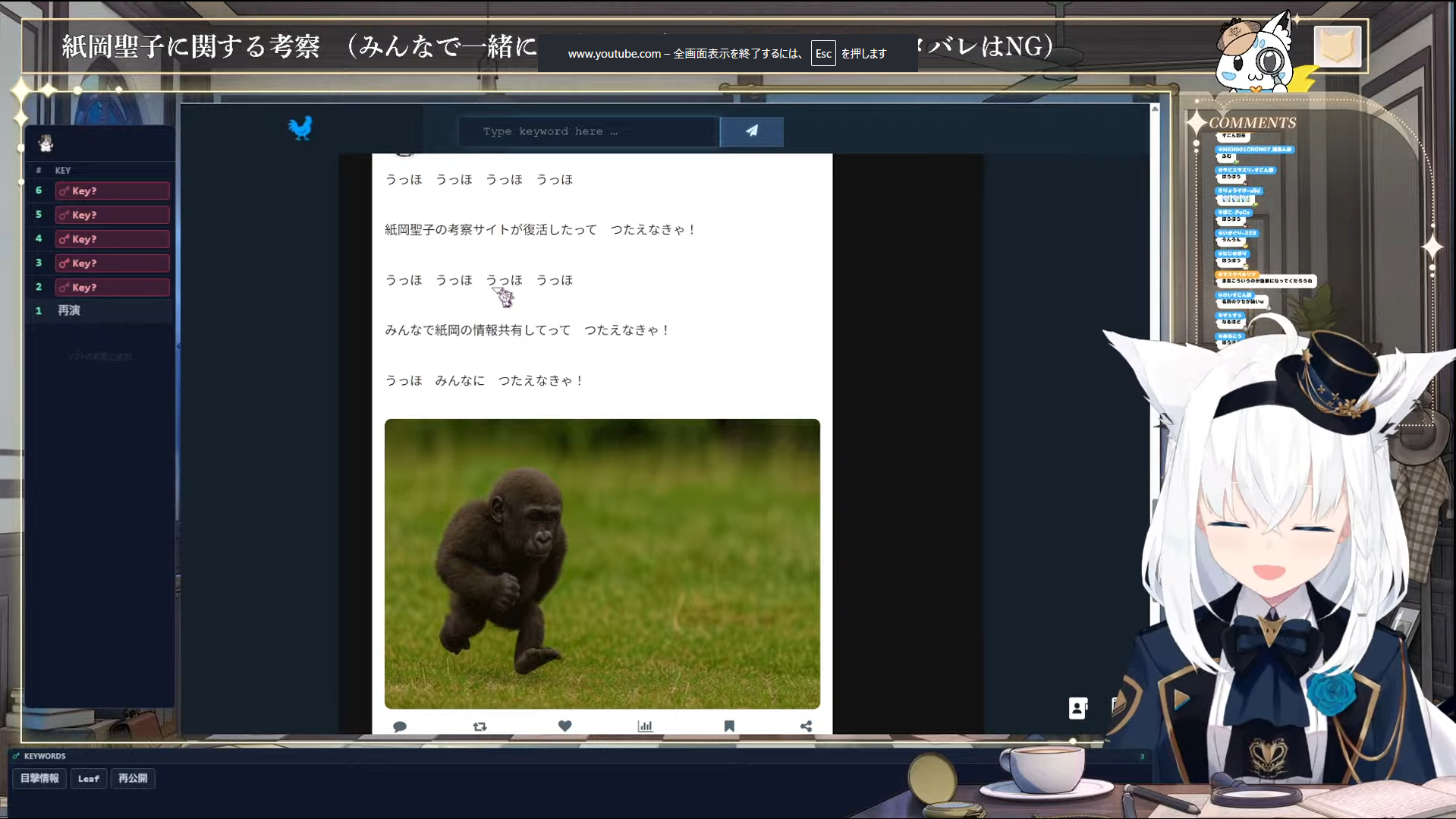This screenshot has width=1456, height=819.
Task: Click the Type keyword here search field
Action: (588, 131)
